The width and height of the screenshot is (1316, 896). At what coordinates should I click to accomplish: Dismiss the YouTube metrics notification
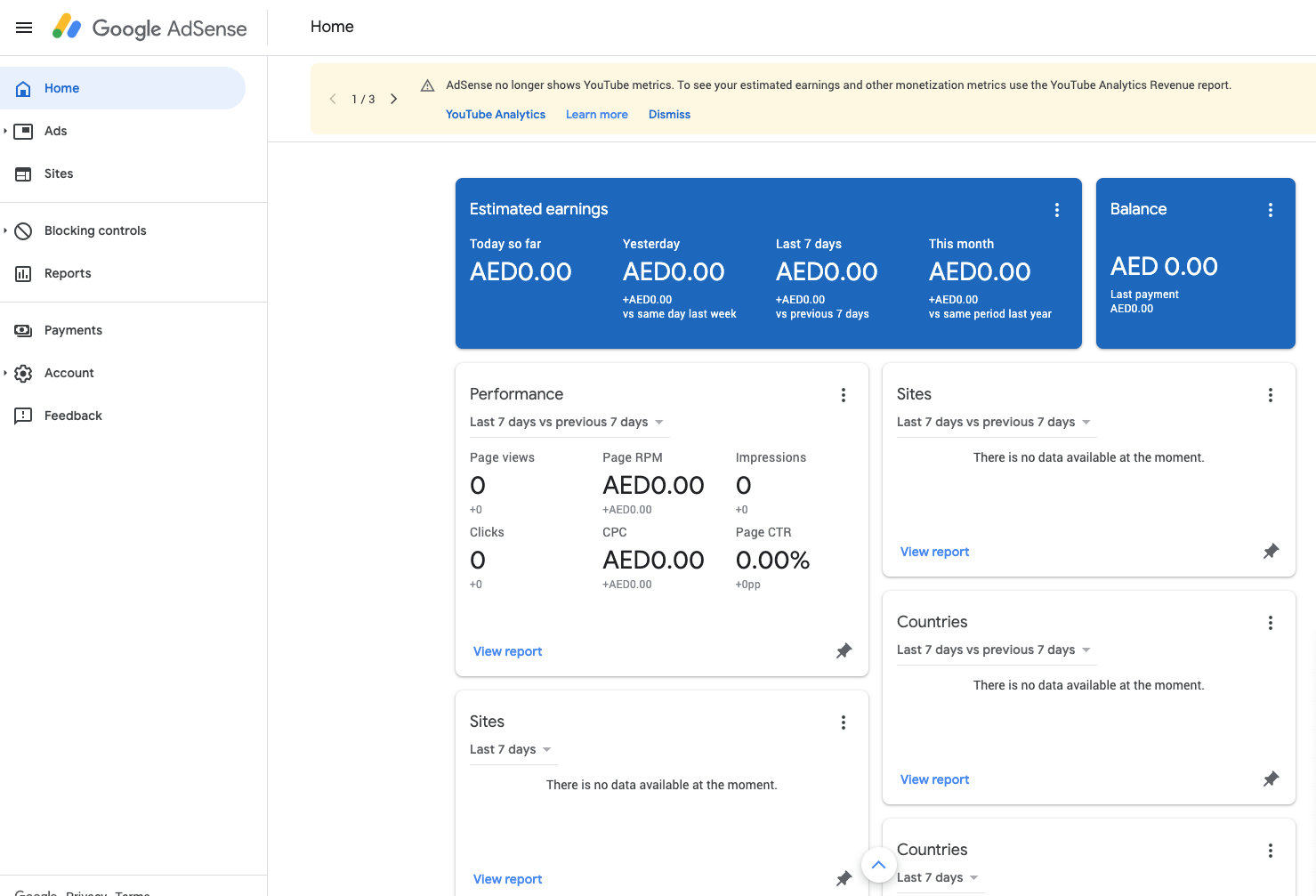[x=669, y=115]
